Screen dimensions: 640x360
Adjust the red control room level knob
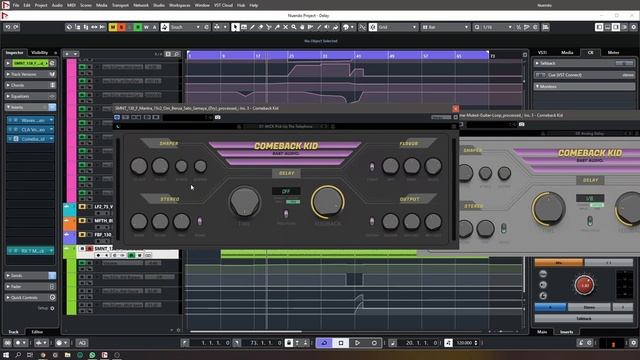584,285
